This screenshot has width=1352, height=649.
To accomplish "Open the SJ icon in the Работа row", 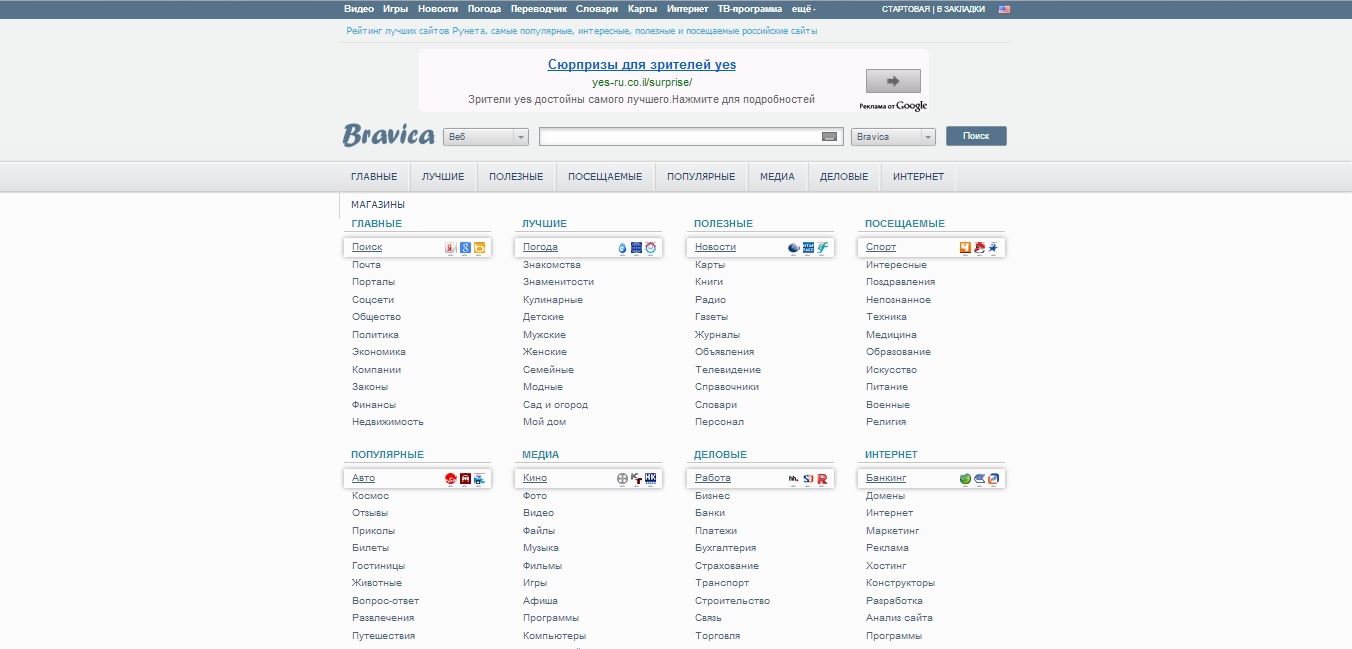I will pos(808,479).
